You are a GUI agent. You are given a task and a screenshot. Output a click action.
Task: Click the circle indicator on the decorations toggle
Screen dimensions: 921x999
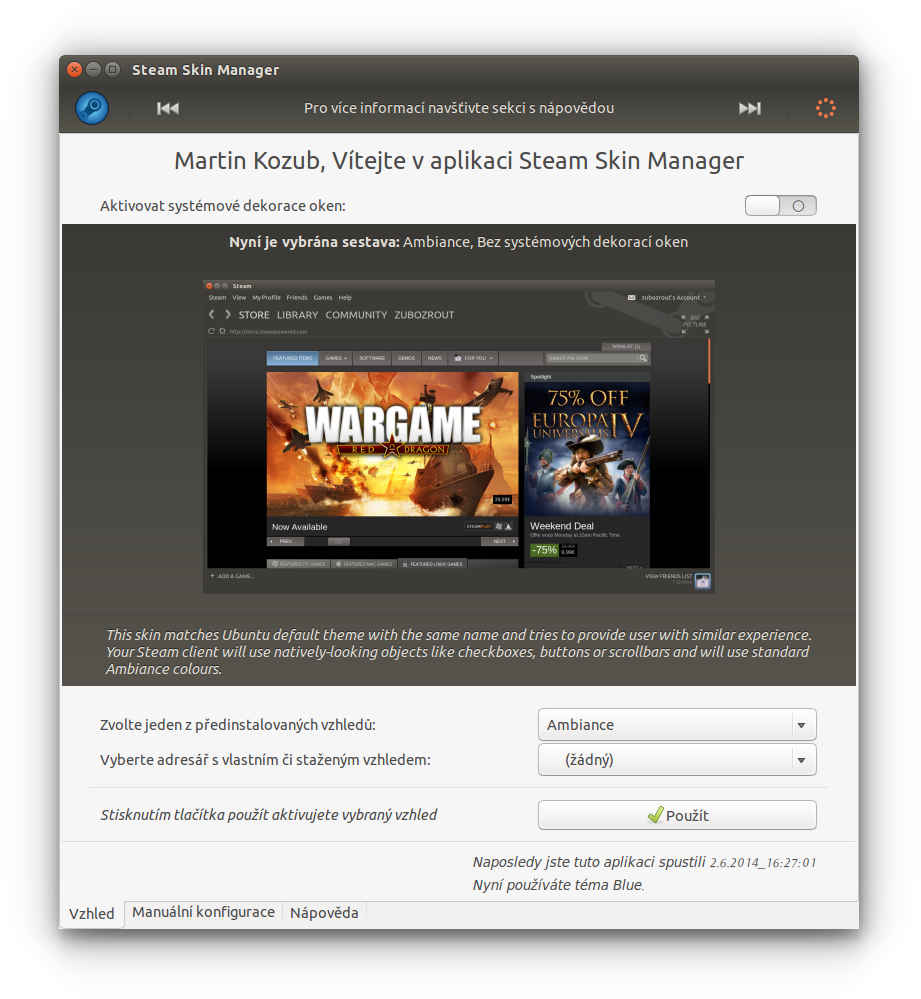(x=797, y=204)
